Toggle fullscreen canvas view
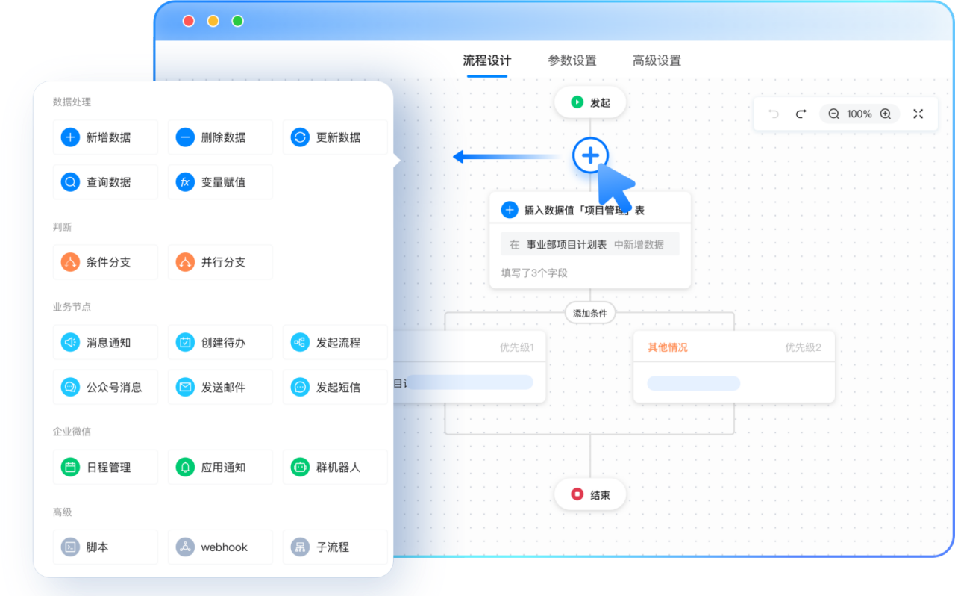The image size is (956, 596). pos(918,114)
